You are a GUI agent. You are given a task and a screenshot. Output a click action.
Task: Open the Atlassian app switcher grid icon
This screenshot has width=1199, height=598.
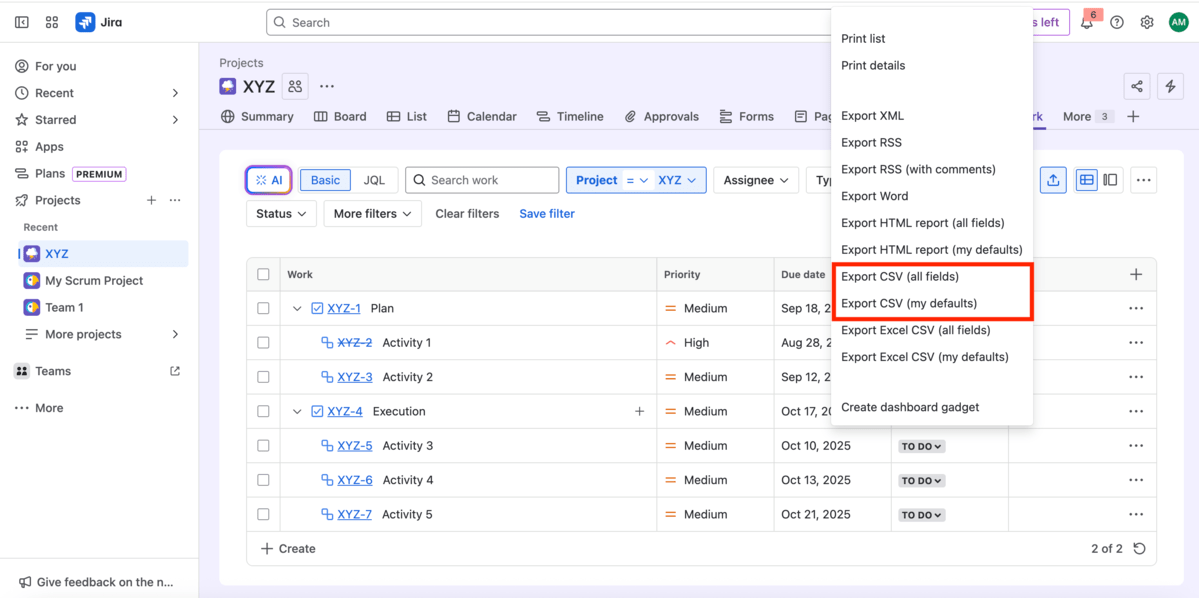click(x=51, y=21)
